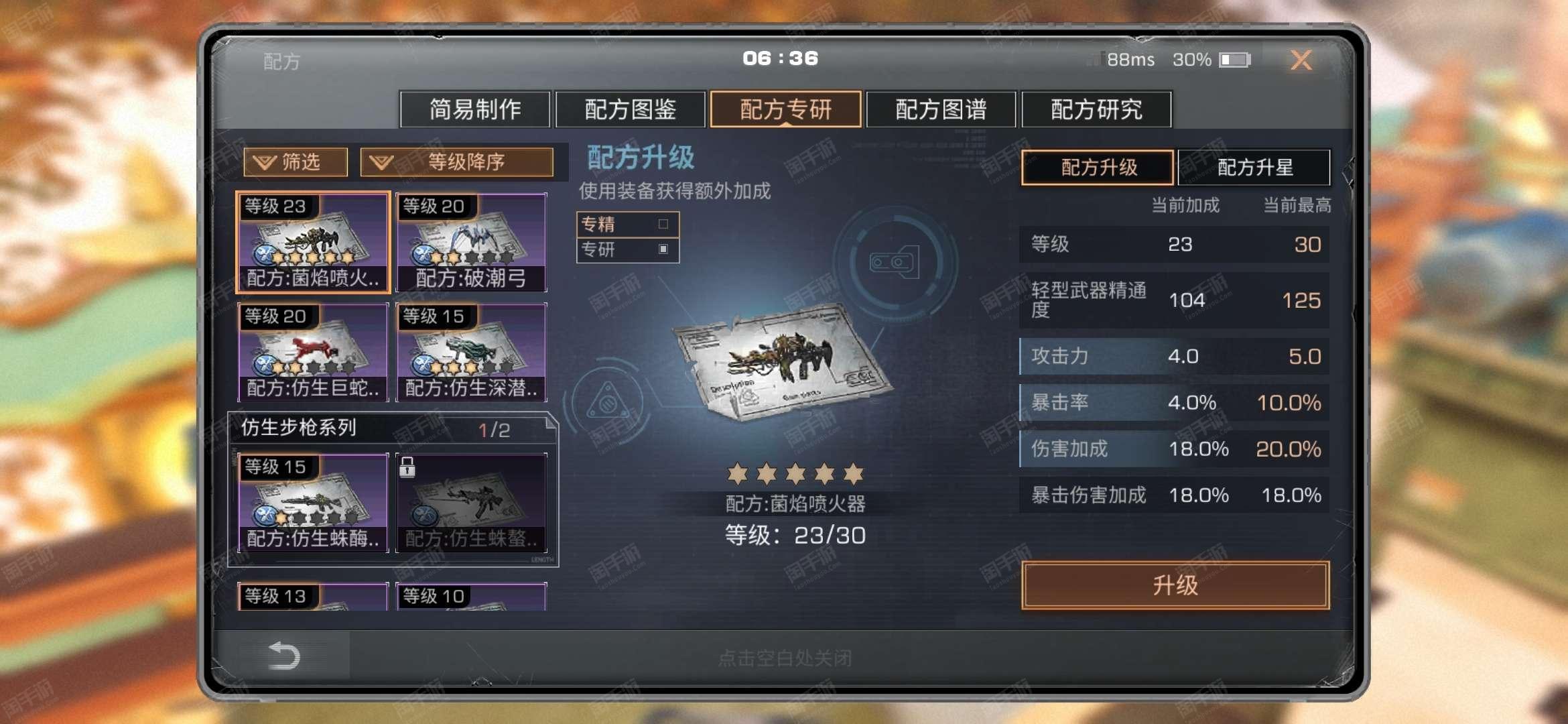Click the triangle slot icon left of blueprint
Image resolution: width=1568 pixels, height=724 pixels.
point(606,403)
